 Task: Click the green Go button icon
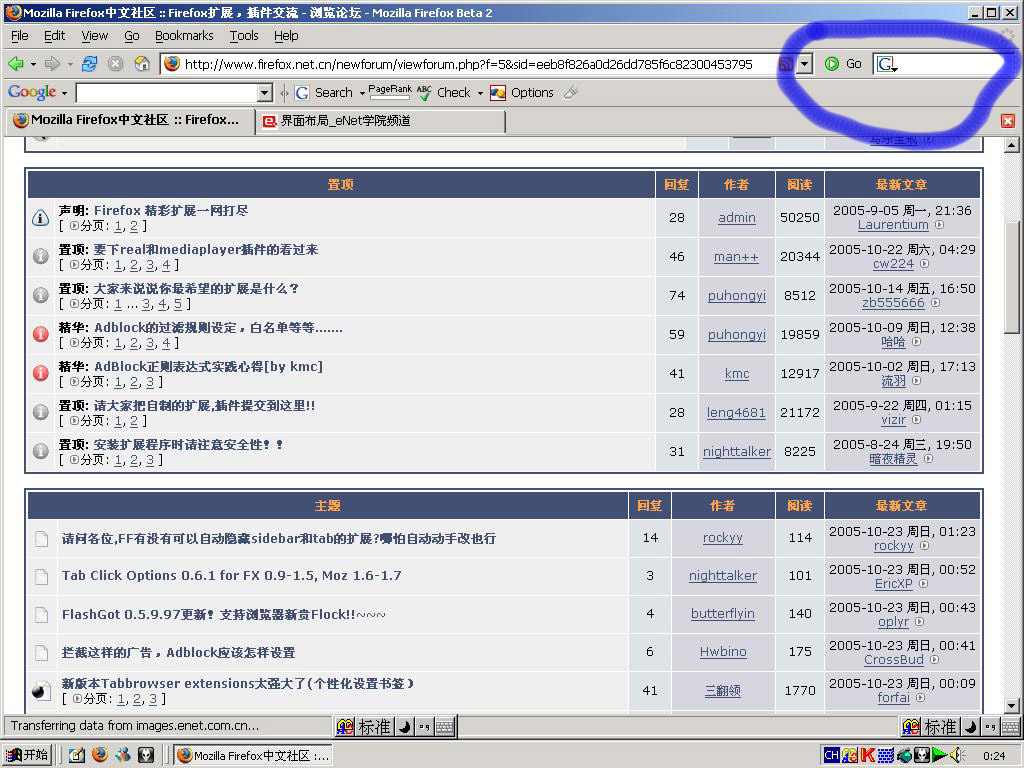tap(831, 64)
